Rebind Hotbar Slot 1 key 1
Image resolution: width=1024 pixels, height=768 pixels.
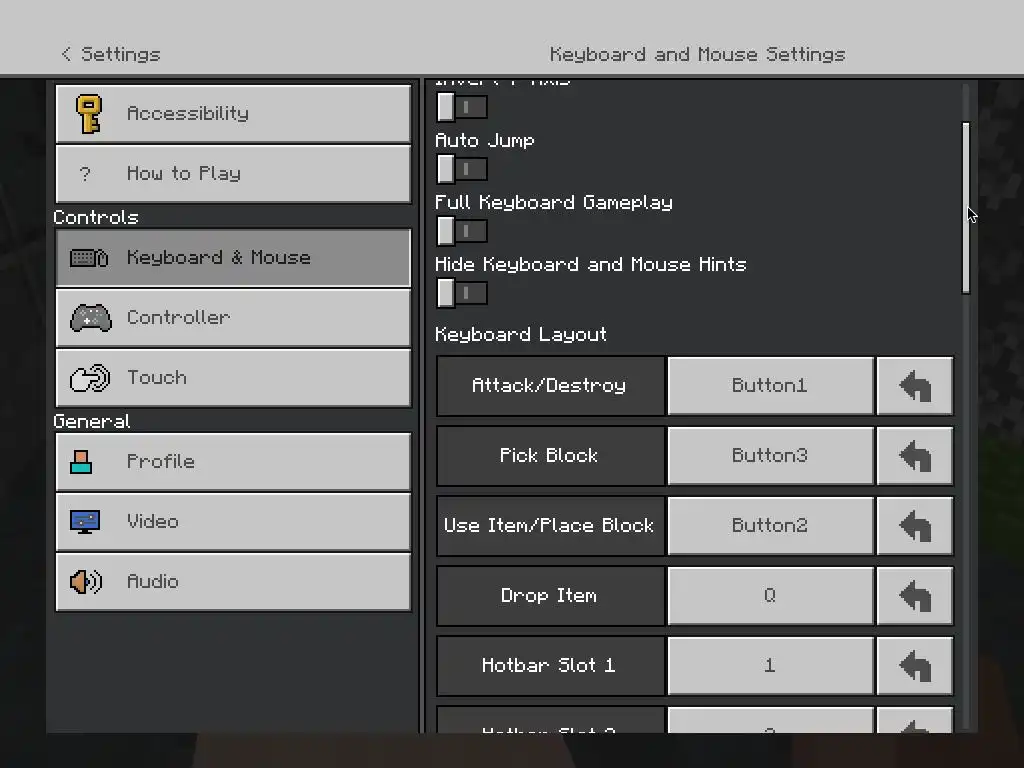coord(770,665)
